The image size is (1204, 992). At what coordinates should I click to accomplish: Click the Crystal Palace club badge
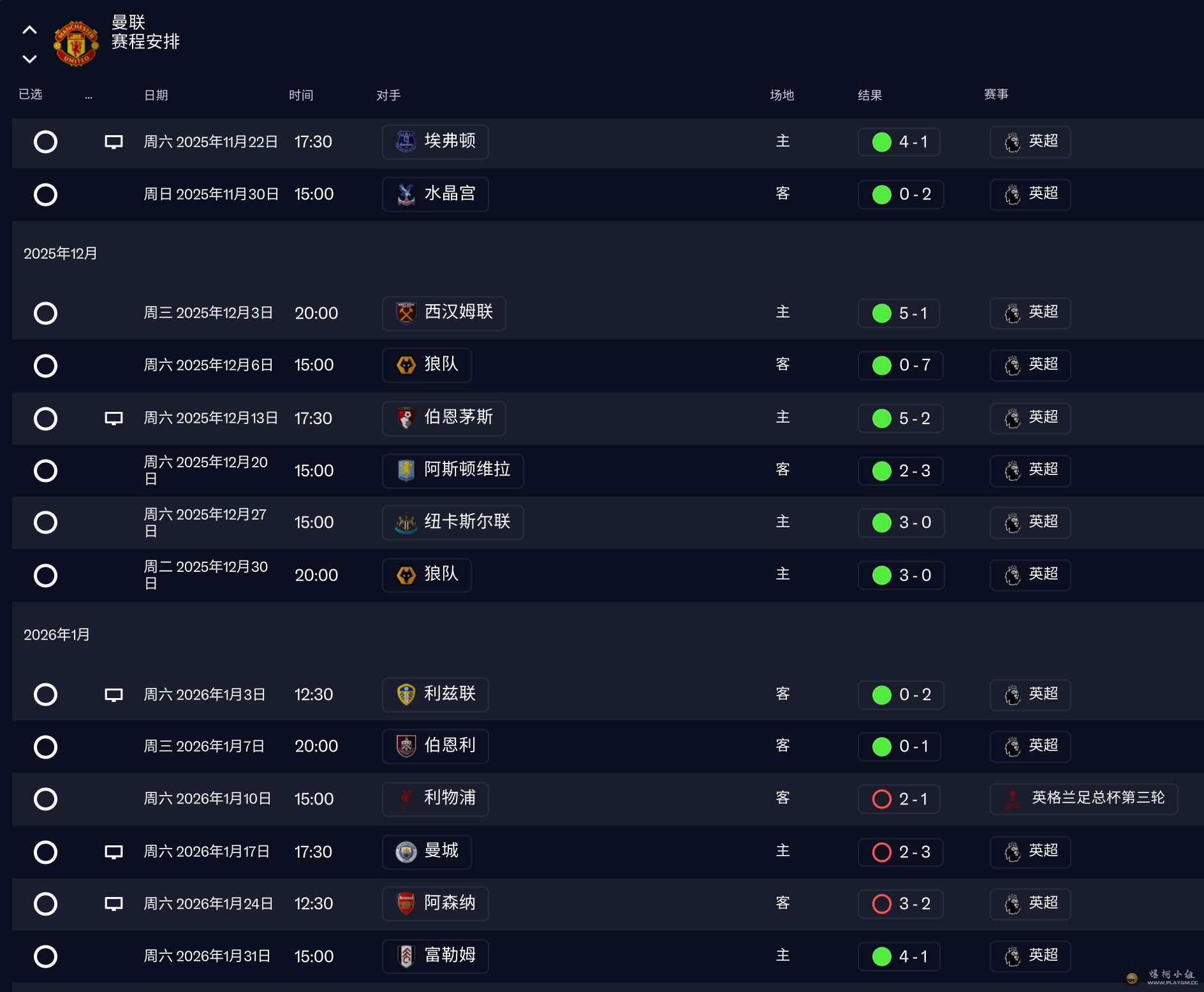click(x=406, y=194)
